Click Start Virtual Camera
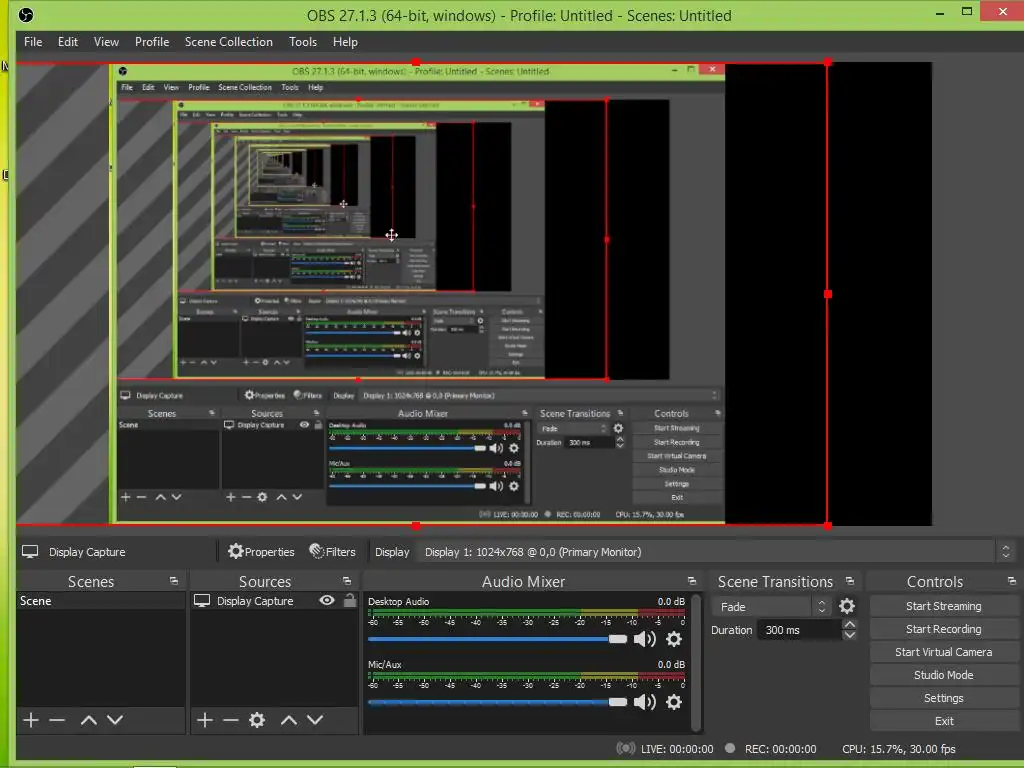The height and width of the screenshot is (768, 1024). [944, 652]
